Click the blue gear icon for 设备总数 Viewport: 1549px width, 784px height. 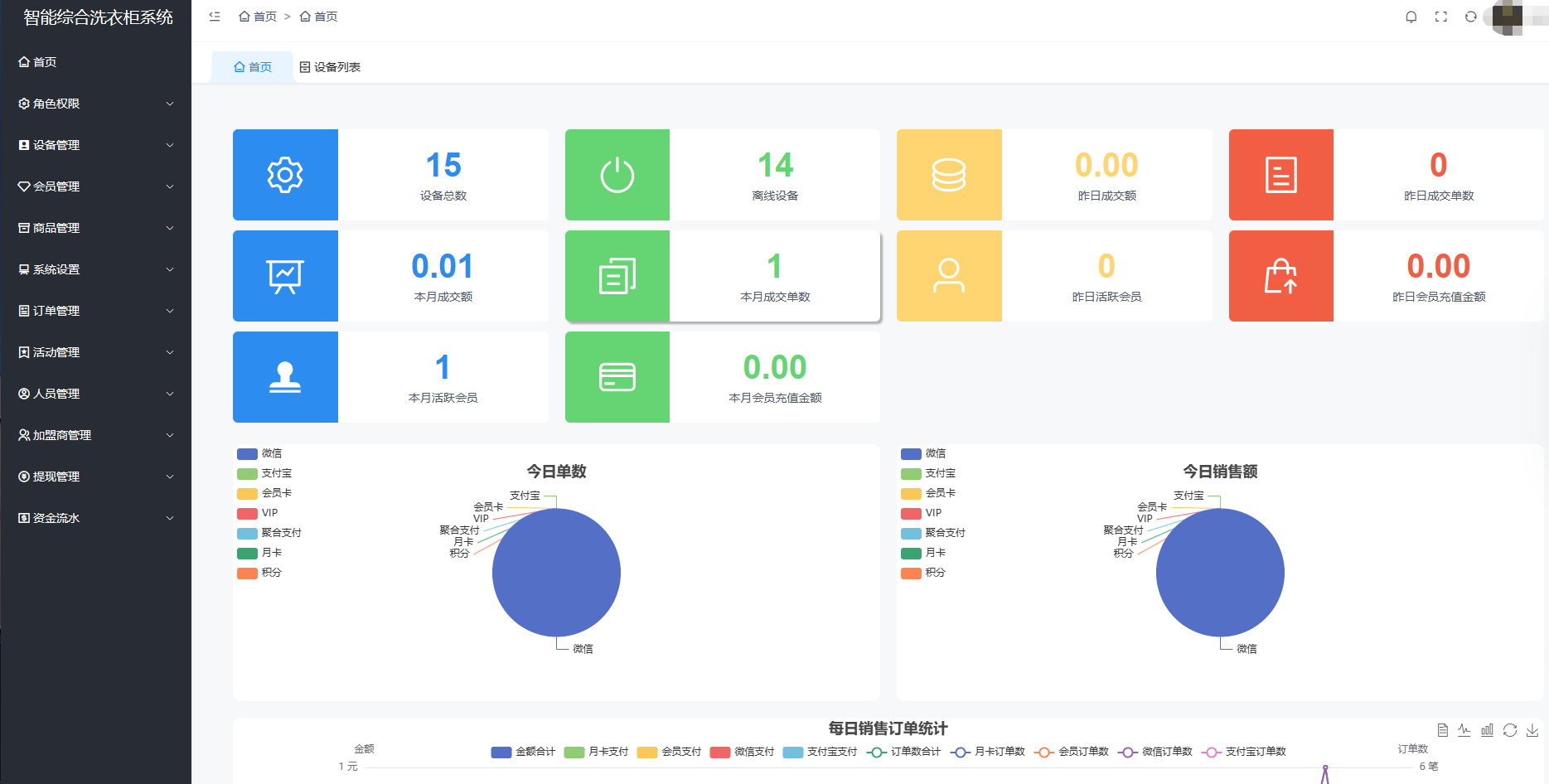click(285, 175)
